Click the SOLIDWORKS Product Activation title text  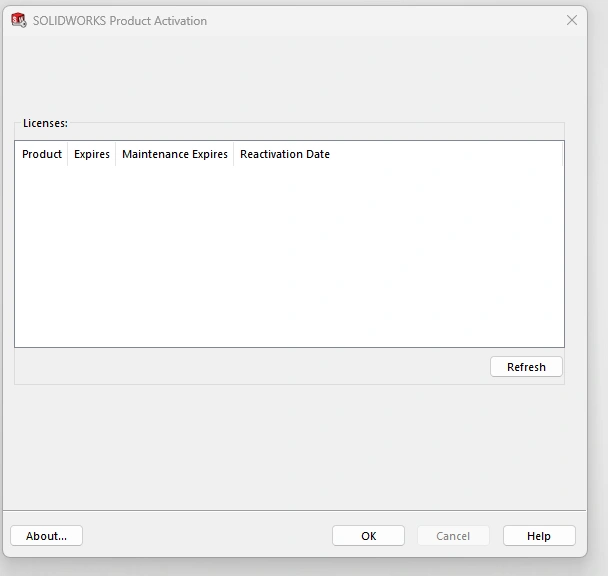tap(120, 21)
